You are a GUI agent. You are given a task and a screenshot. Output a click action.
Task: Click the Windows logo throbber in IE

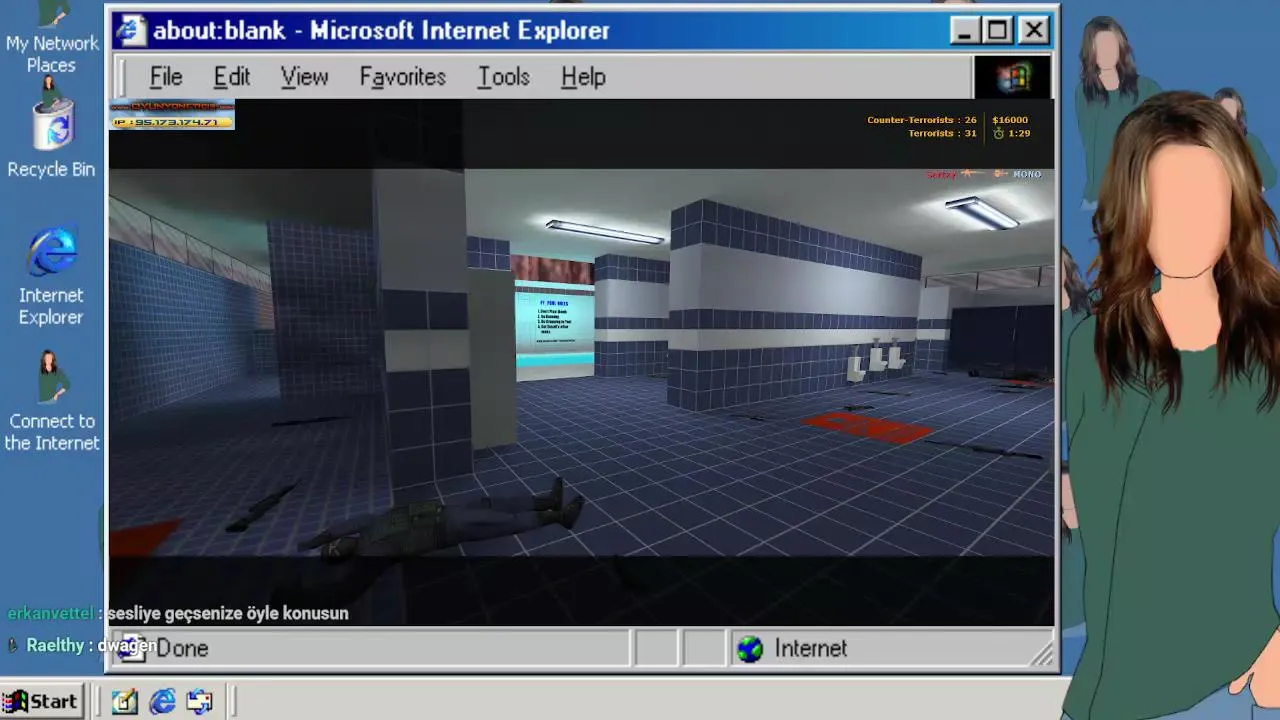[x=1012, y=77]
